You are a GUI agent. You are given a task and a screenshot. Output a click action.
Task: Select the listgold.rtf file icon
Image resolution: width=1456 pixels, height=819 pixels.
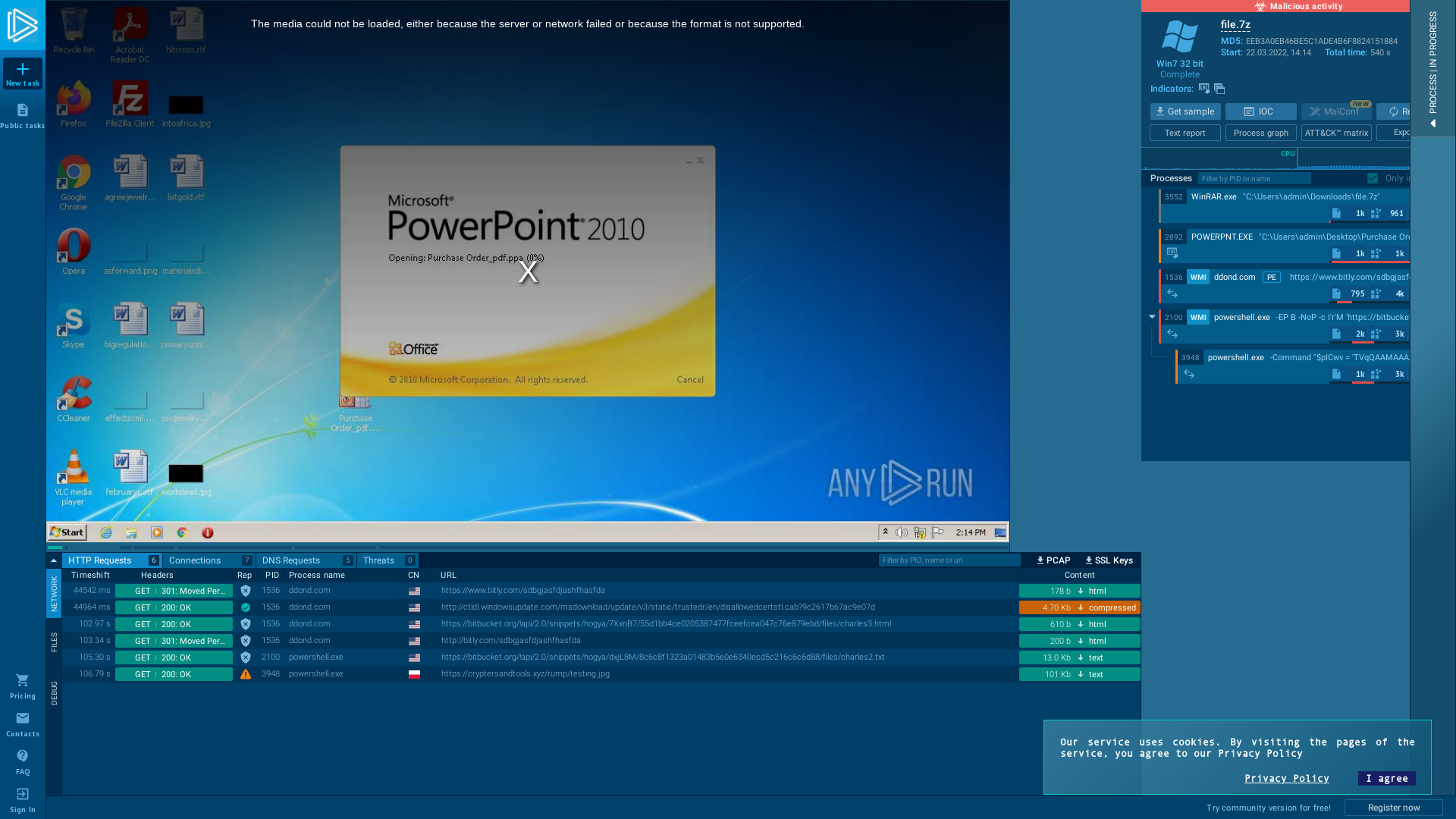click(x=186, y=178)
